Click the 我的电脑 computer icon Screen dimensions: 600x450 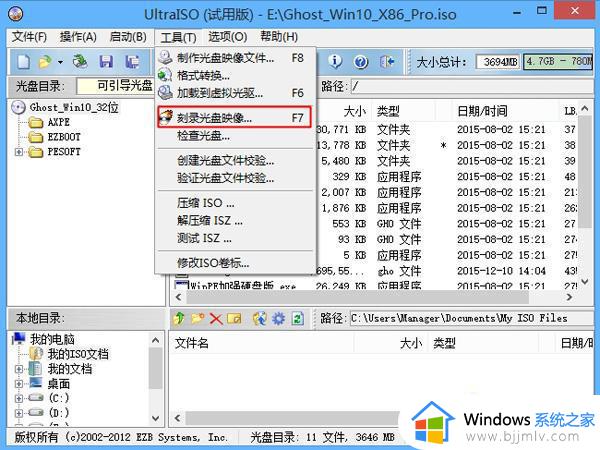(19, 339)
